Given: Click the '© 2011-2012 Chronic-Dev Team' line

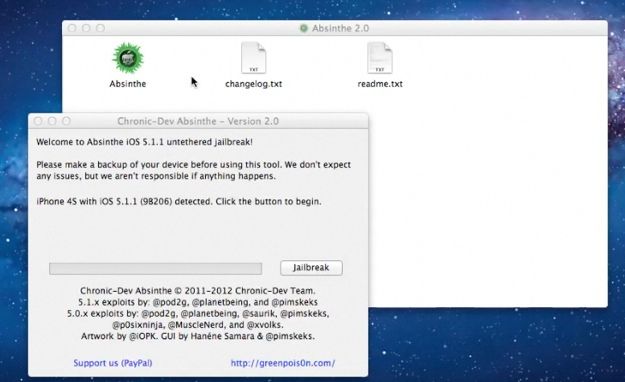Looking at the screenshot, I should click(198, 291).
